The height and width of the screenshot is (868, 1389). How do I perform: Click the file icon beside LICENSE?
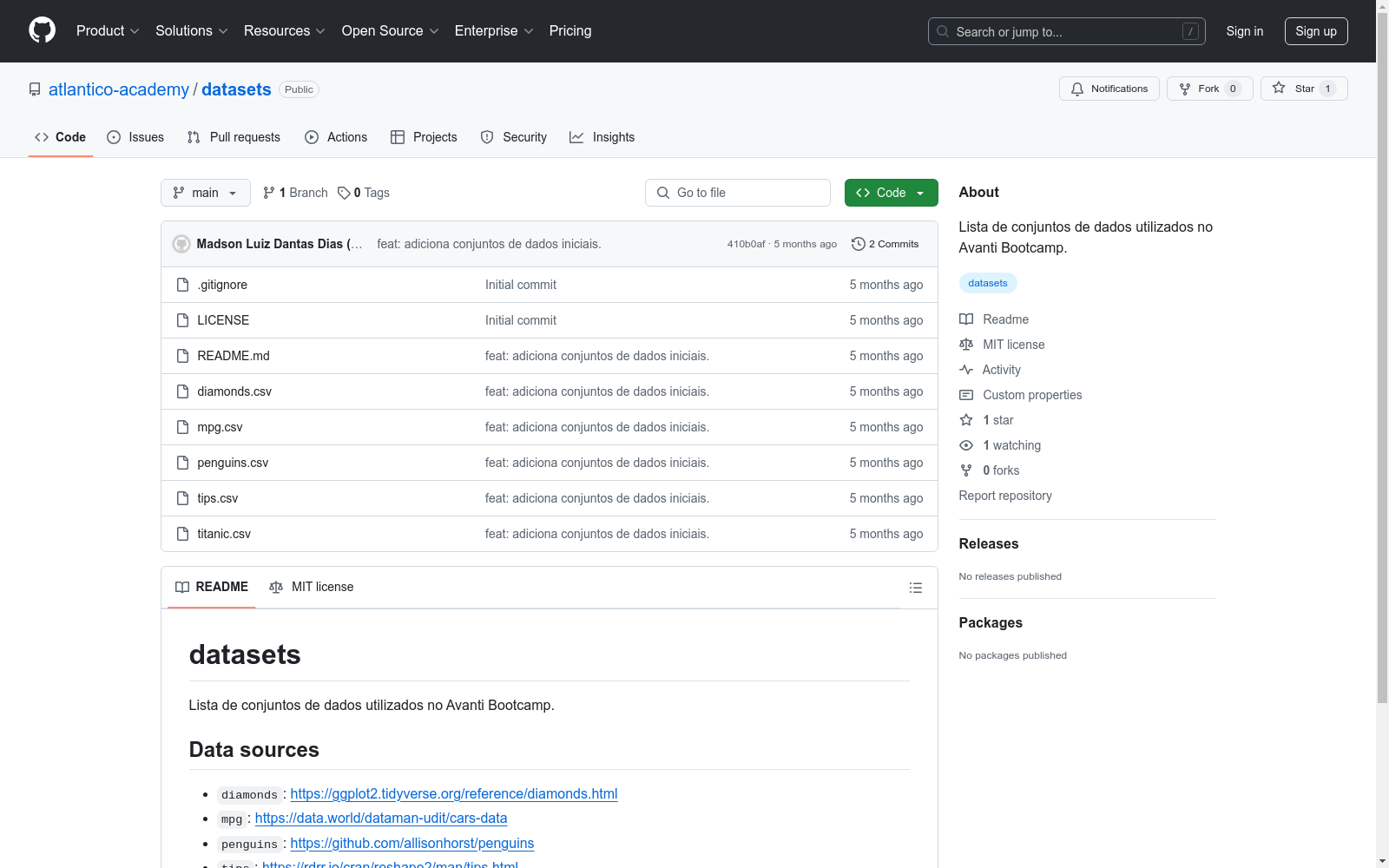(182, 320)
